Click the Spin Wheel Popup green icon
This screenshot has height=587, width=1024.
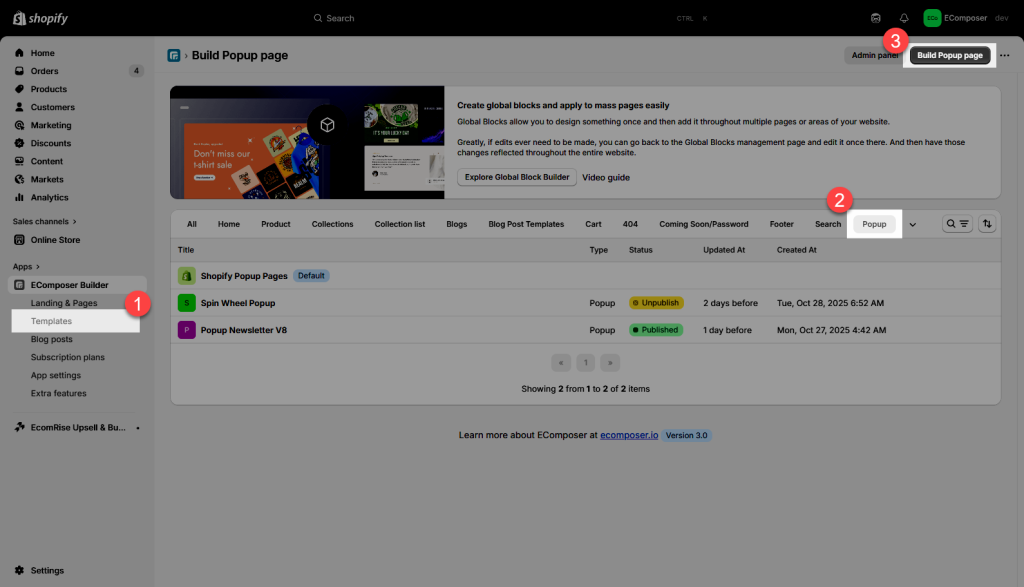186,303
